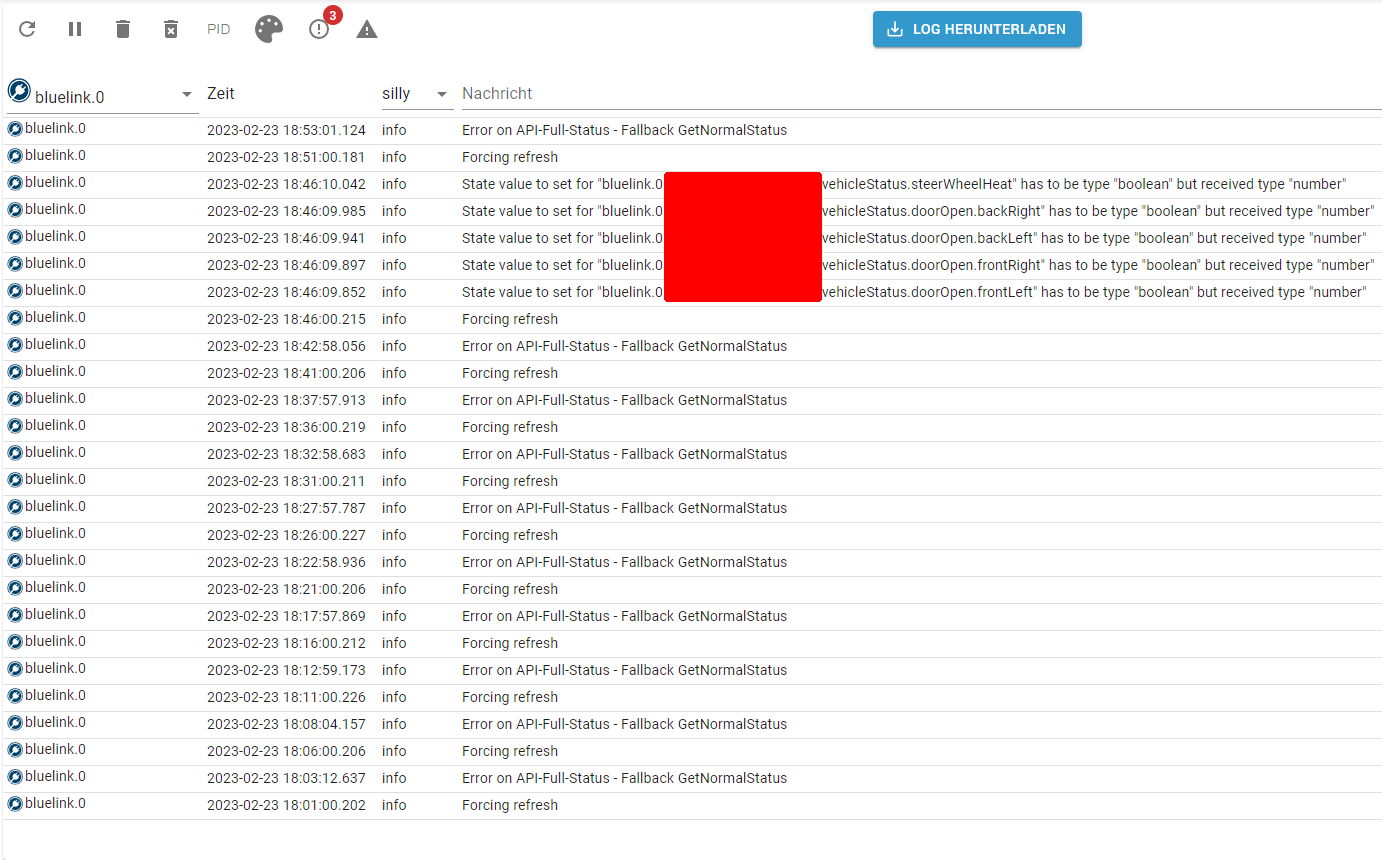Image resolution: width=1382 pixels, height=860 pixels.
Task: Click the Zeit column header
Action: point(221,93)
